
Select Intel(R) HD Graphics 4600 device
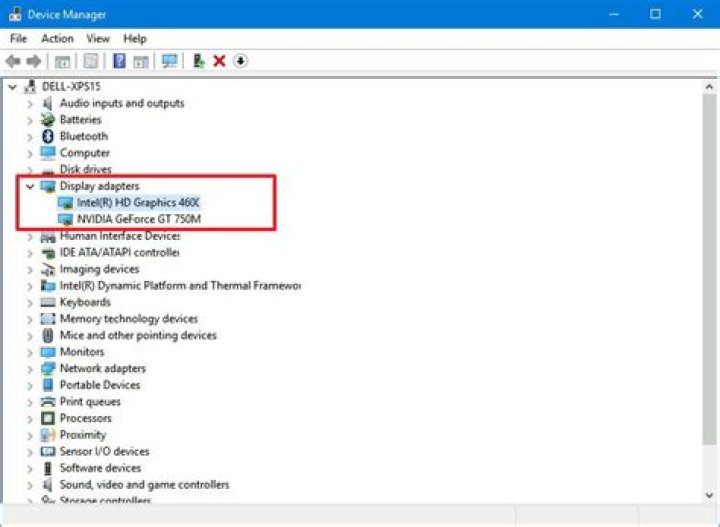tap(138, 202)
